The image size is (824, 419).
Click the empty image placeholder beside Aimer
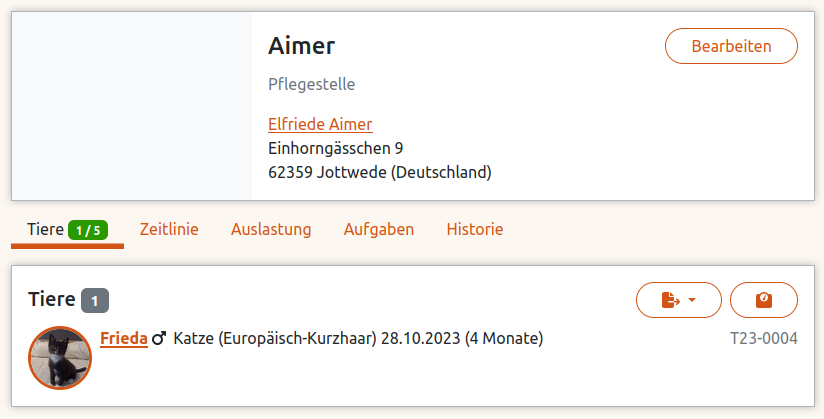132,106
